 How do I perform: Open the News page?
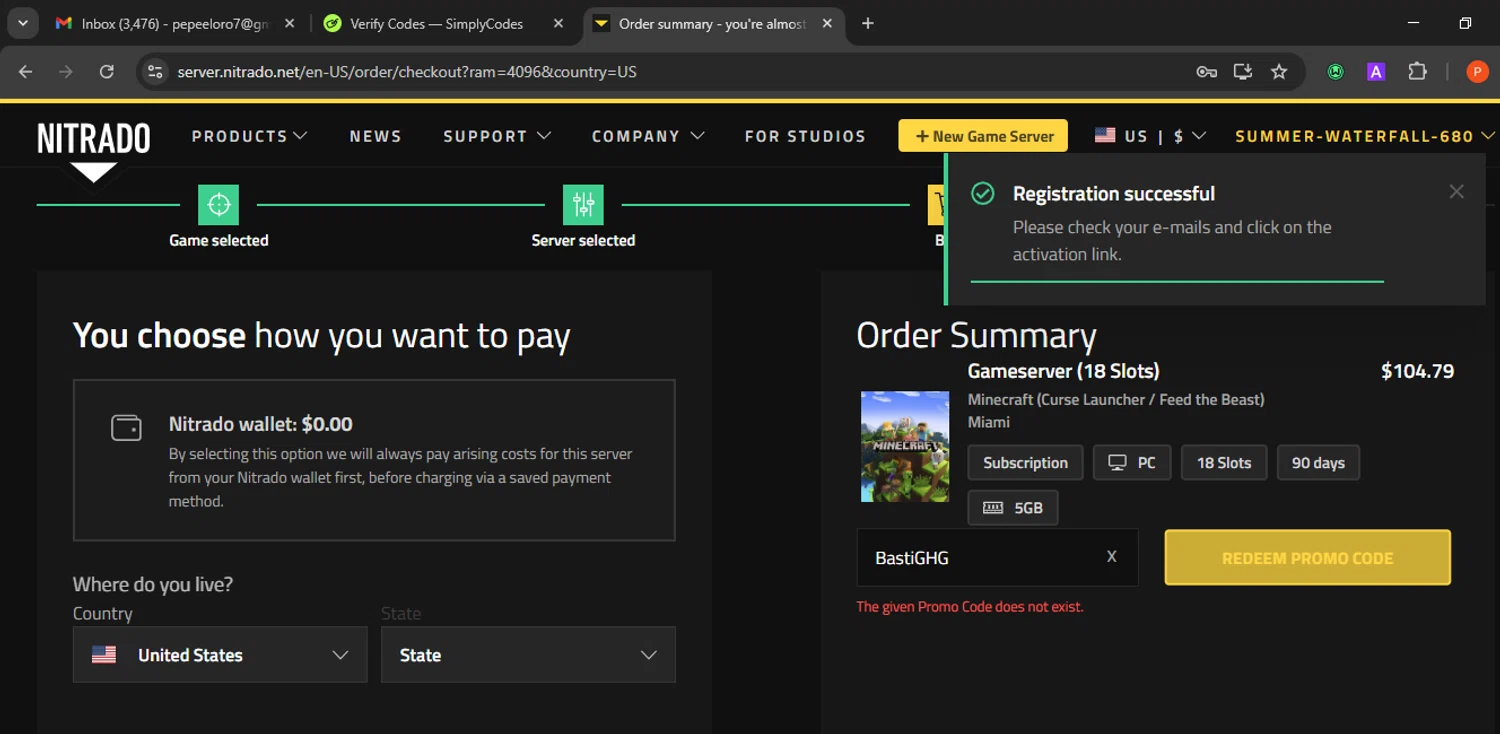click(x=375, y=136)
